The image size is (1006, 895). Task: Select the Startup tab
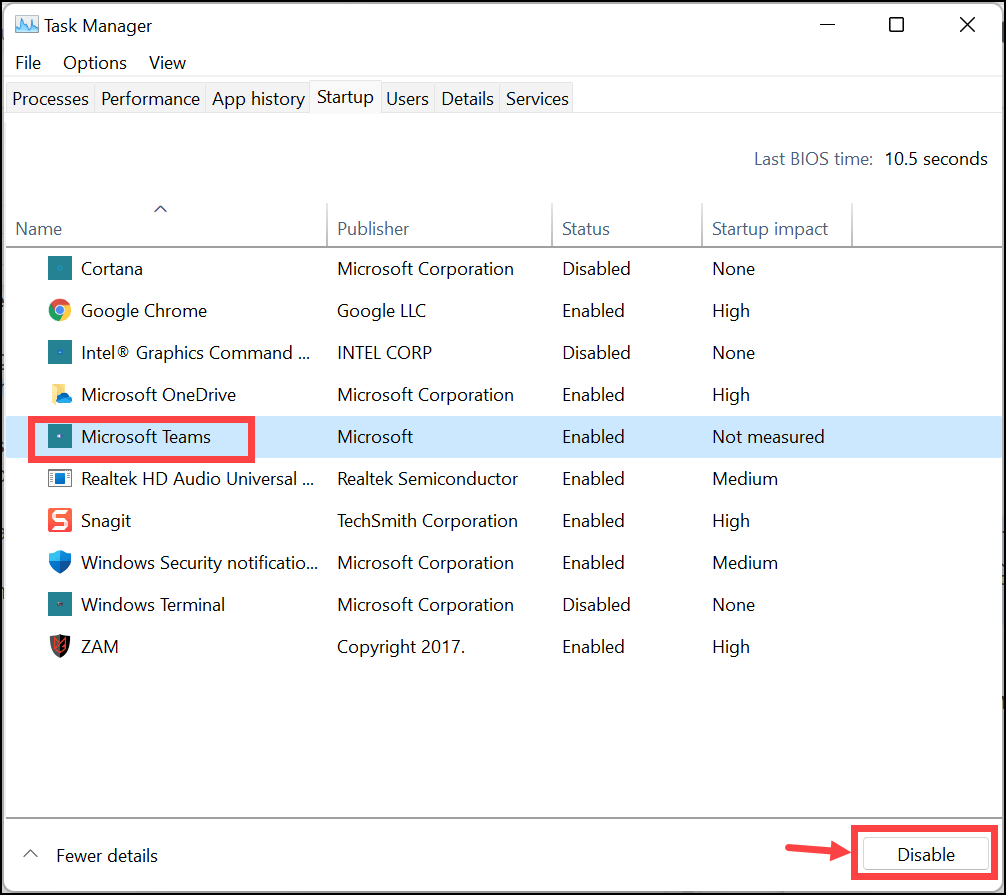pyautogui.click(x=345, y=97)
